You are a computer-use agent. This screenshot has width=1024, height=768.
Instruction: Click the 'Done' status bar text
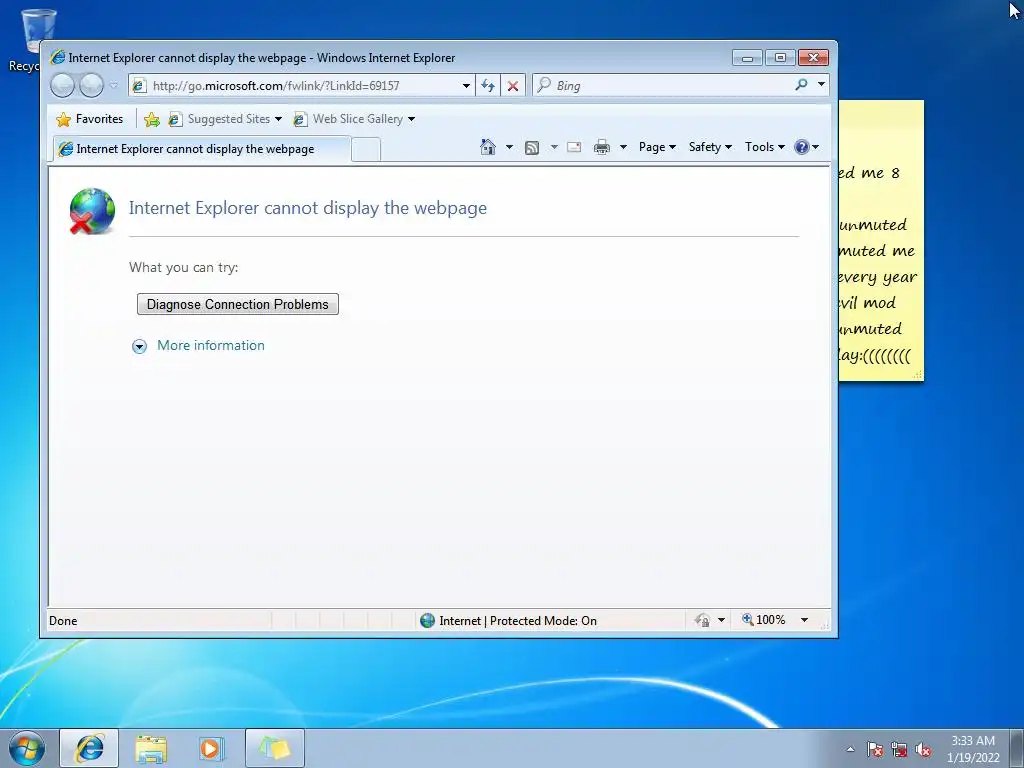pyautogui.click(x=63, y=620)
